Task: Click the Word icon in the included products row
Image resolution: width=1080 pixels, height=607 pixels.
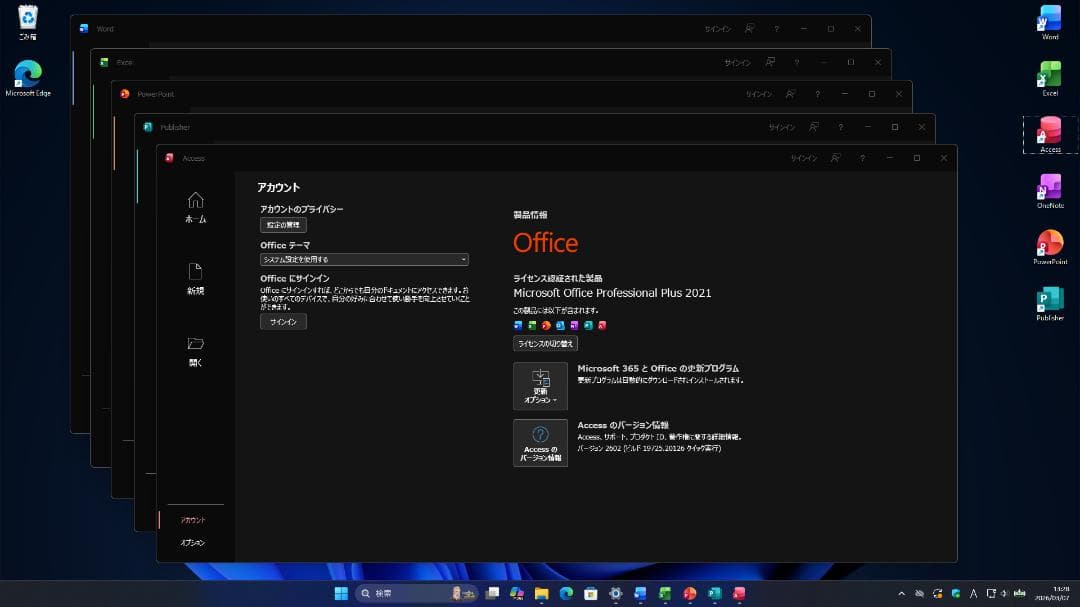Action: pos(519,325)
